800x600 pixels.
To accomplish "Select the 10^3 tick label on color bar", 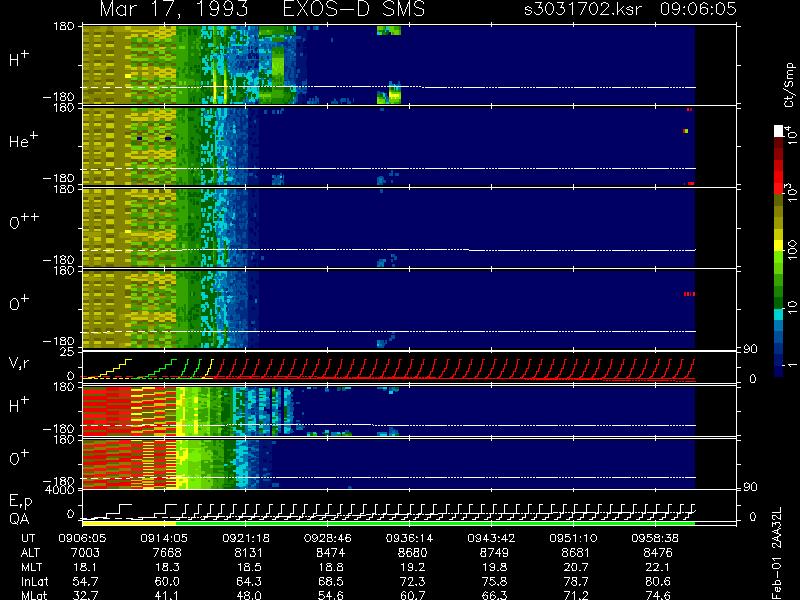I will (790, 194).
